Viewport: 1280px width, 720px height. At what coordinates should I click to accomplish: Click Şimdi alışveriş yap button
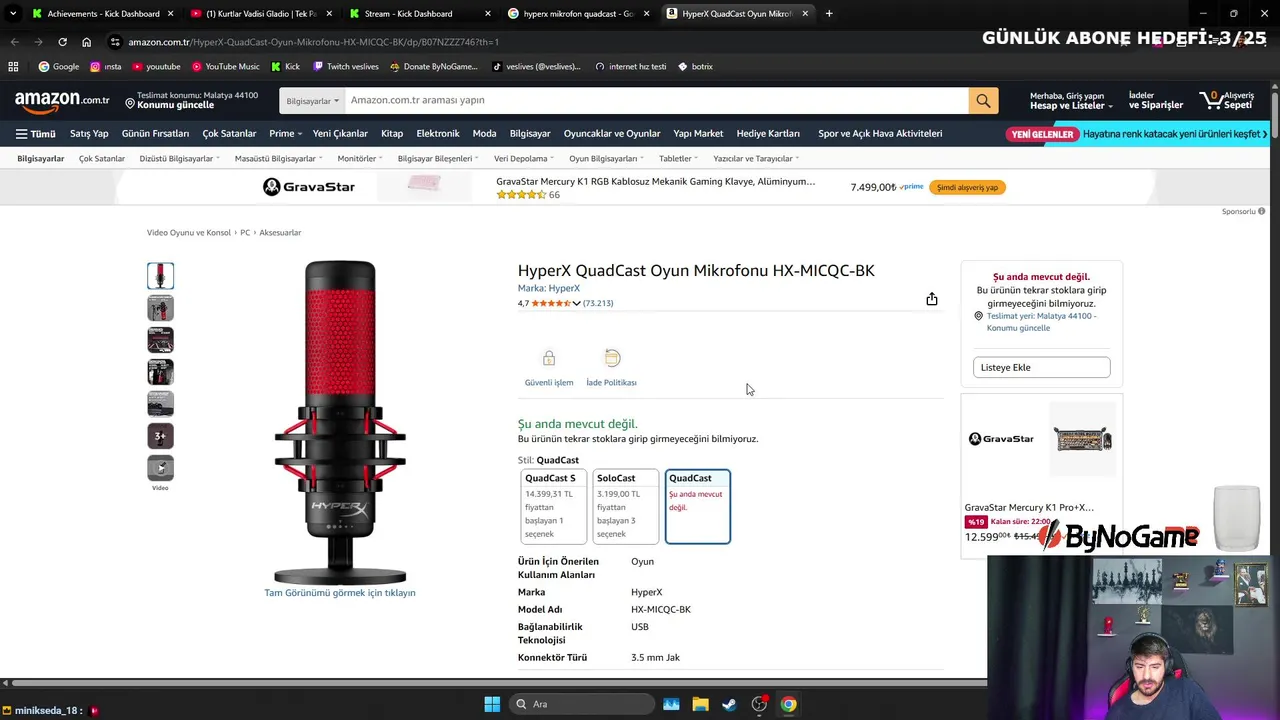point(967,187)
